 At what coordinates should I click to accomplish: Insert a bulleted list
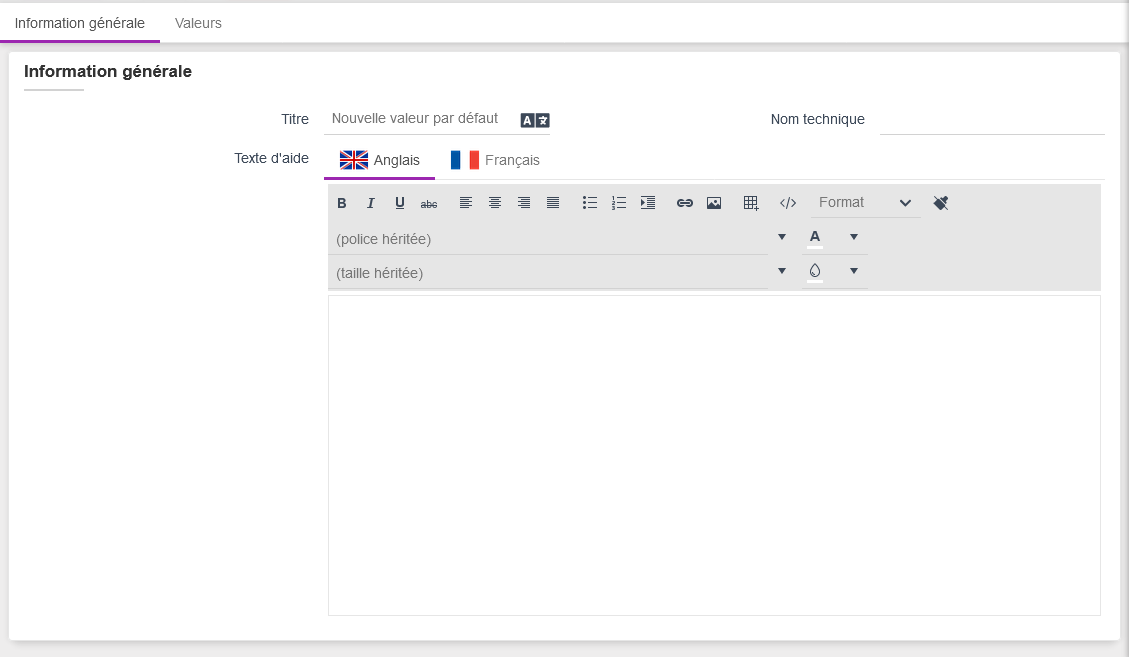pos(590,203)
